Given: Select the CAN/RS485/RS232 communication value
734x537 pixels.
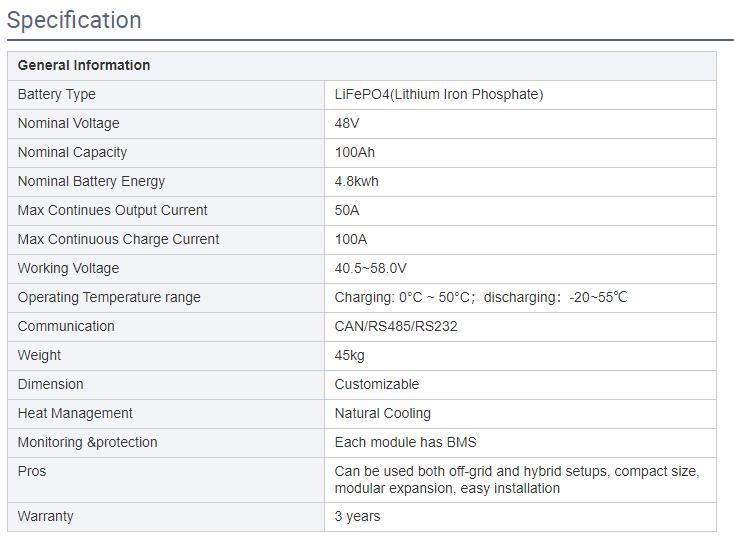Looking at the screenshot, I should tap(396, 326).
